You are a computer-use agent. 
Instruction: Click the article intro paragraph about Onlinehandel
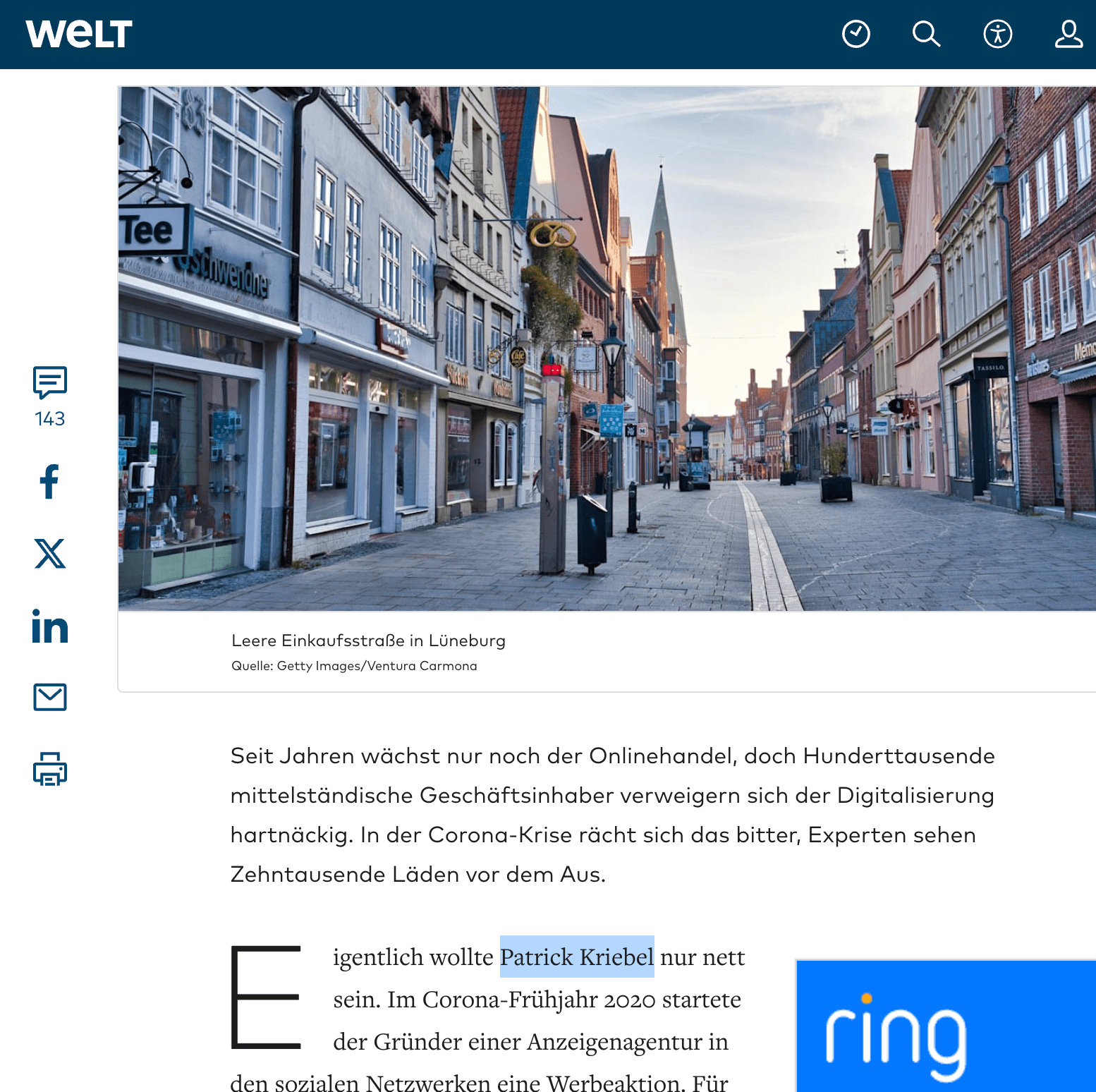click(x=612, y=815)
